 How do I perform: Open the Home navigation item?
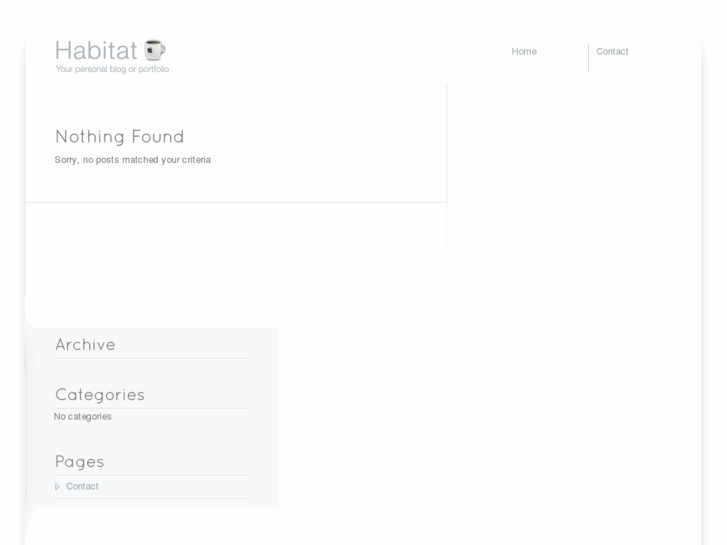pos(524,52)
